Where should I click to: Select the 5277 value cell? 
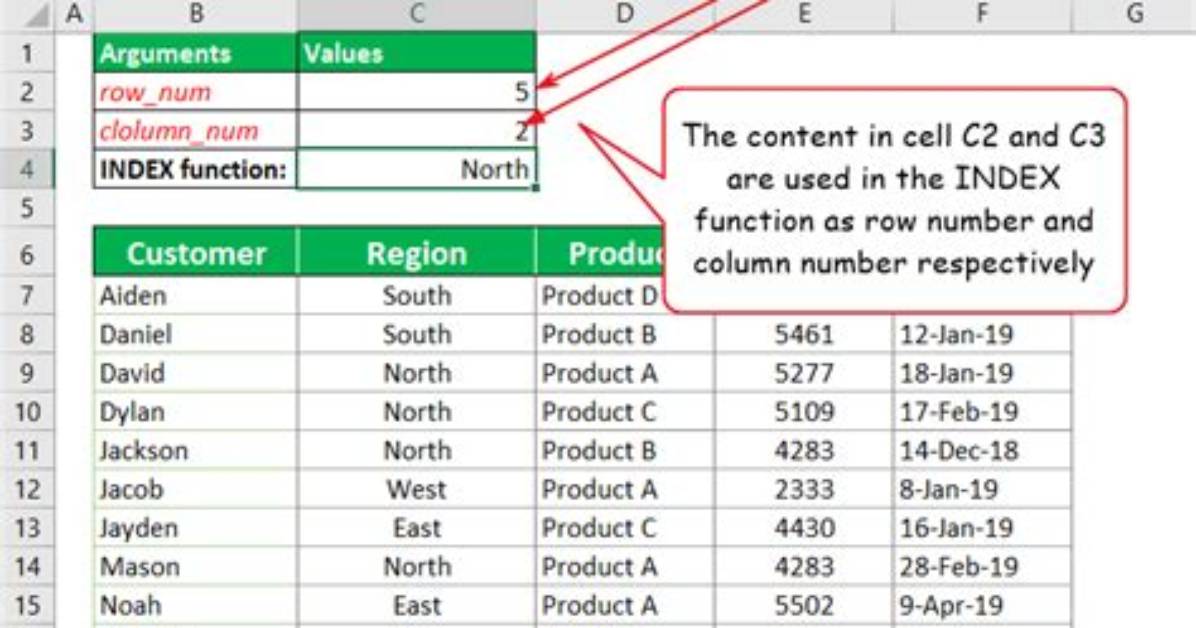pyautogui.click(x=803, y=373)
